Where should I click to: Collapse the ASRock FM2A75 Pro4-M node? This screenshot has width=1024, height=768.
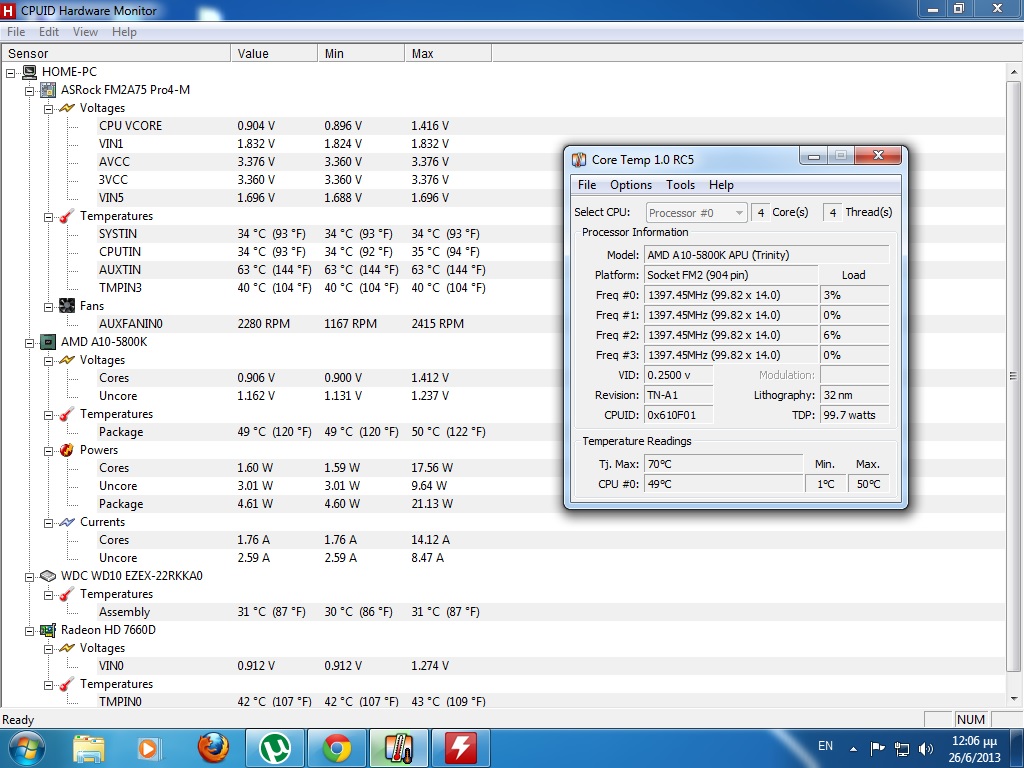coord(29,91)
